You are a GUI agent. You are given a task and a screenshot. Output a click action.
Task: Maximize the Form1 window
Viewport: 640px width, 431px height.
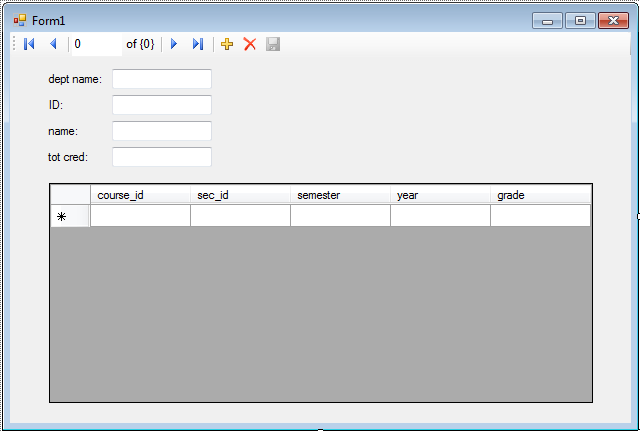[x=580, y=20]
